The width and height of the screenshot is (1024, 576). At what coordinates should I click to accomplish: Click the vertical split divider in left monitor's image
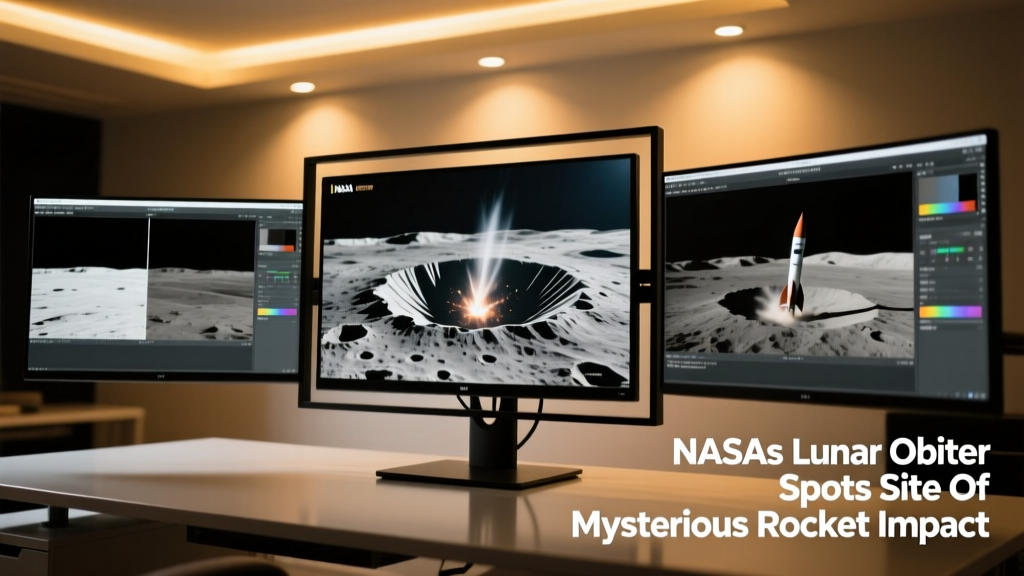149,279
